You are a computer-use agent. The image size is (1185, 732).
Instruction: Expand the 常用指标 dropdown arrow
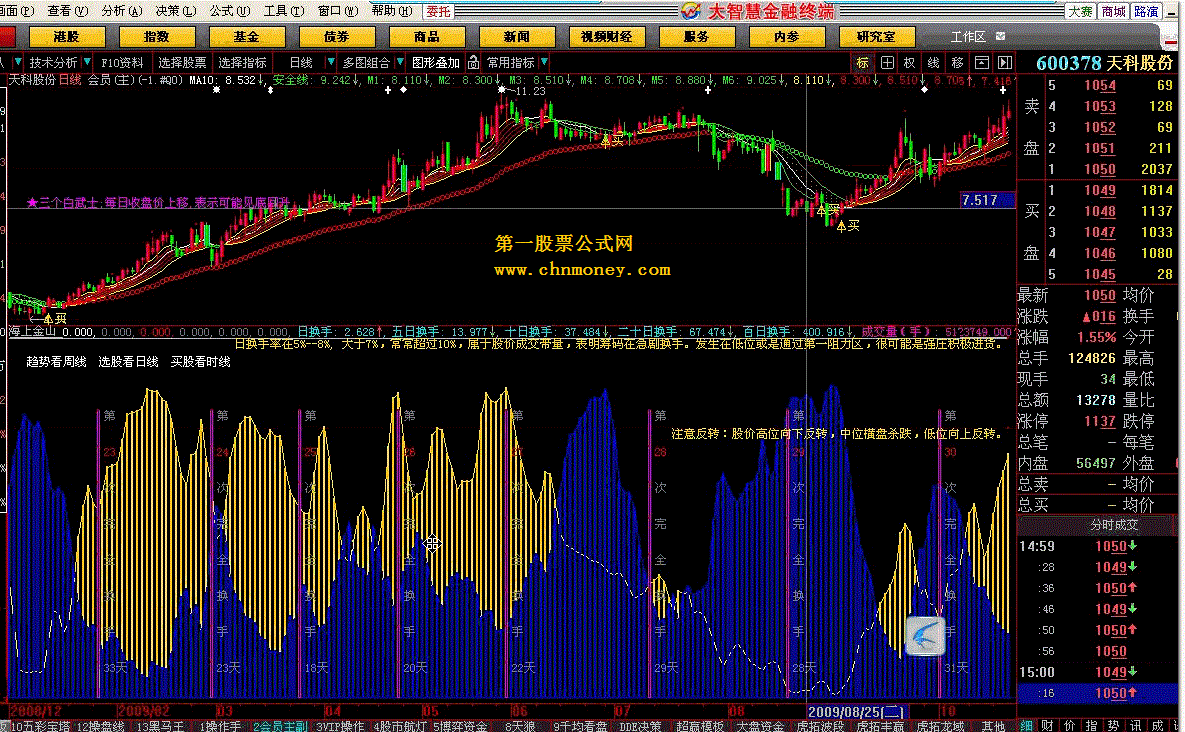tap(544, 62)
